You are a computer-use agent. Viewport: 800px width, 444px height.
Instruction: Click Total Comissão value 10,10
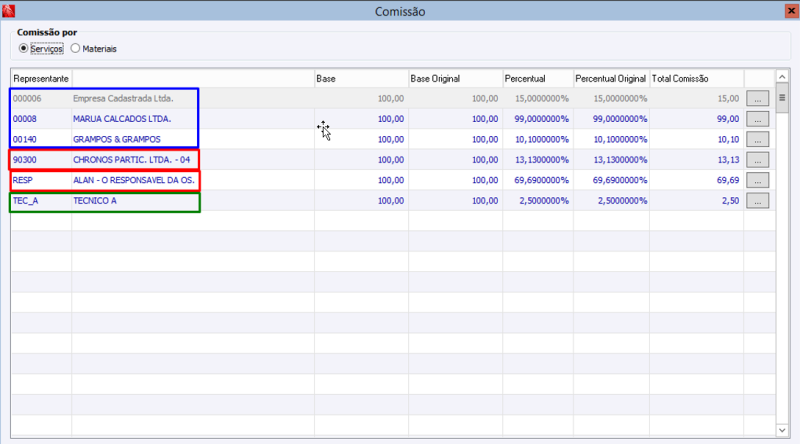(728, 139)
